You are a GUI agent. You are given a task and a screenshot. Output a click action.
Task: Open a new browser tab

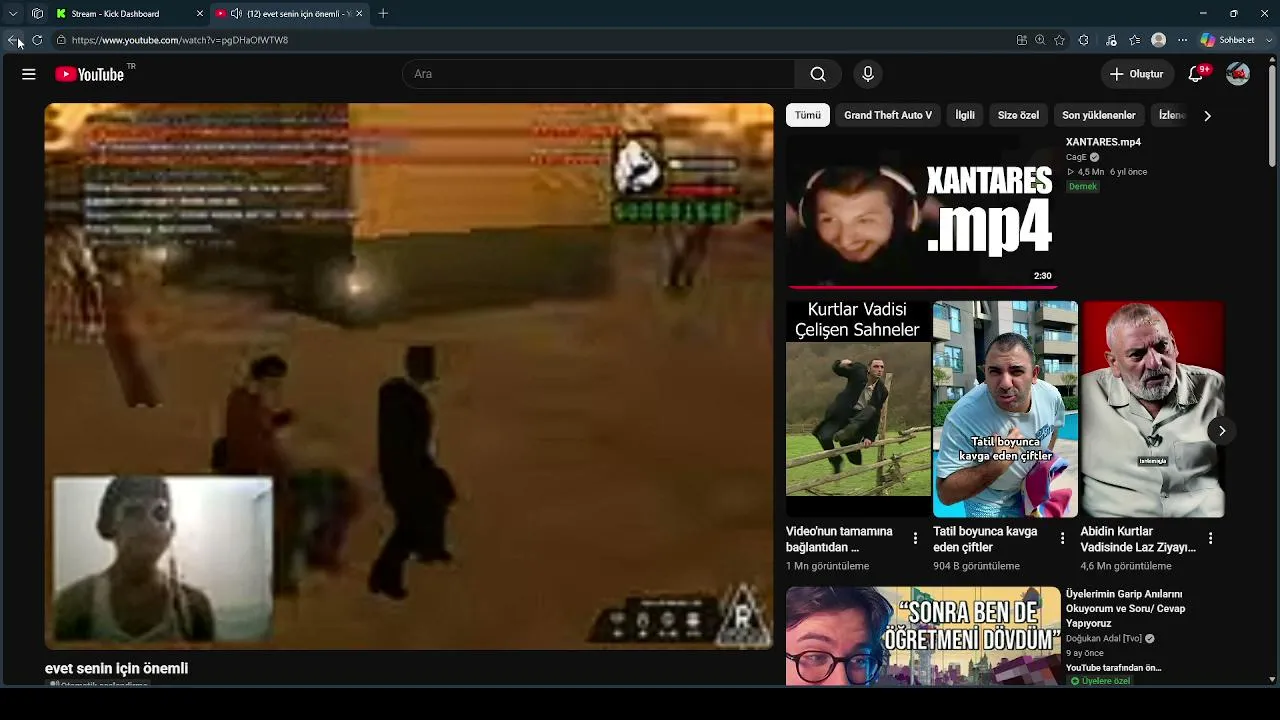pos(383,14)
